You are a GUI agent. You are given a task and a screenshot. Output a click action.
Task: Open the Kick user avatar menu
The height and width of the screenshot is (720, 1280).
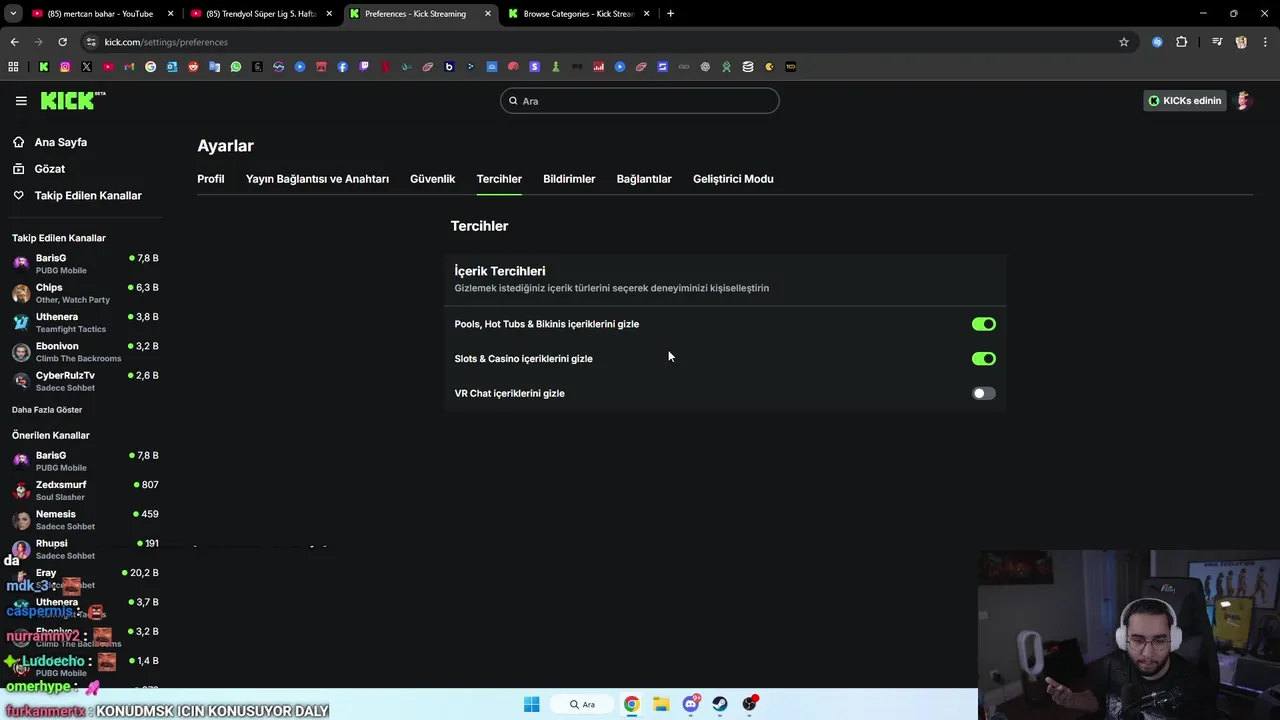click(x=1244, y=101)
